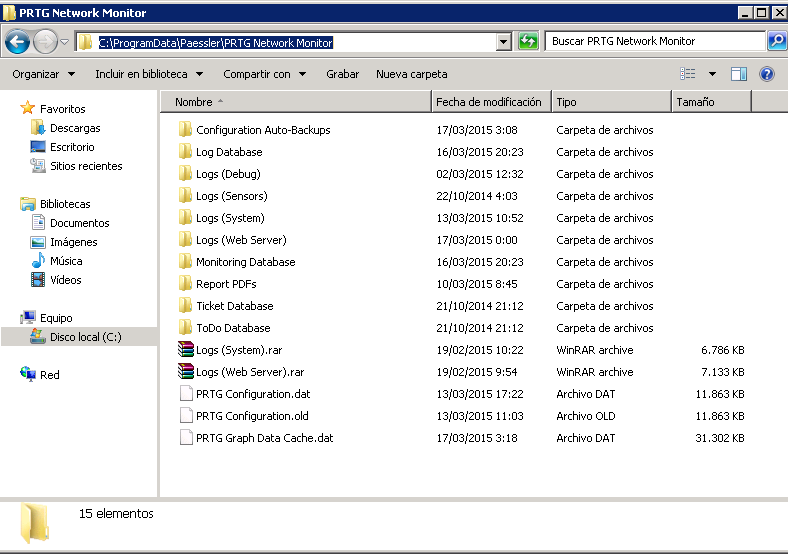Image resolution: width=788 pixels, height=554 pixels.
Task: Open the Organizar menu
Action: pos(44,74)
